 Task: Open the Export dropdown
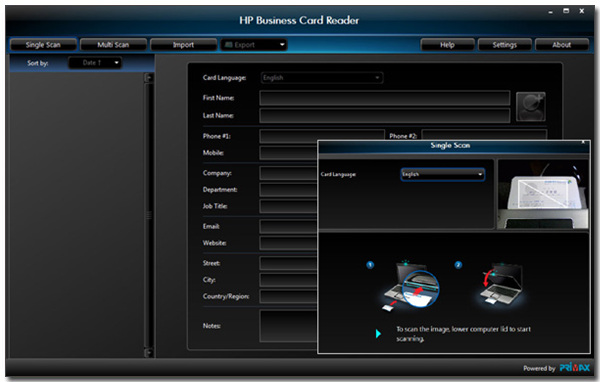(x=254, y=45)
